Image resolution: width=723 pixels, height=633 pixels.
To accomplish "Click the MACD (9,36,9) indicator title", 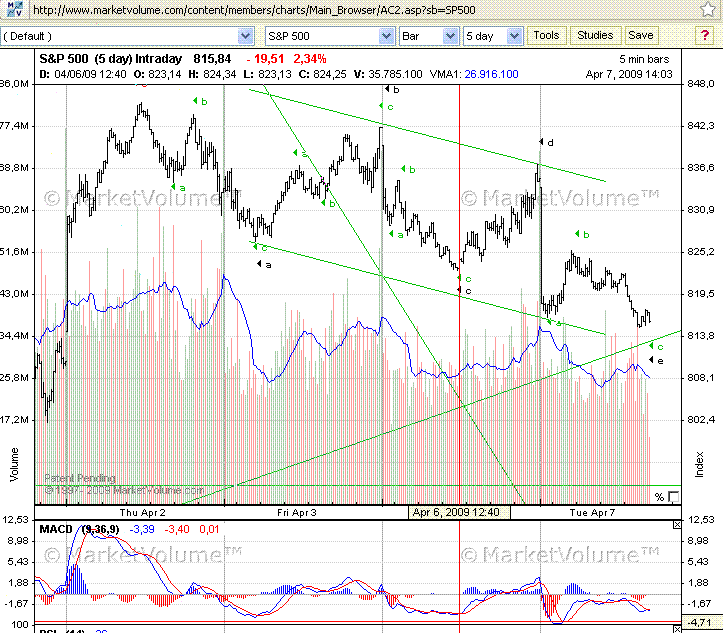I will coord(79,529).
